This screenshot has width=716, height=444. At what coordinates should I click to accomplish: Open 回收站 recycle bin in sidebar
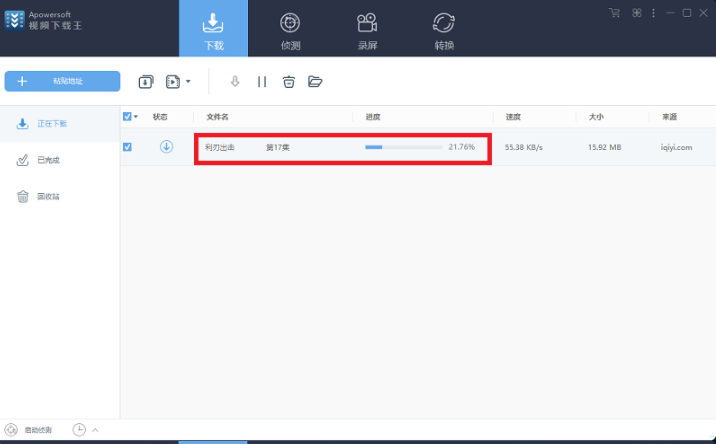tap(60, 197)
